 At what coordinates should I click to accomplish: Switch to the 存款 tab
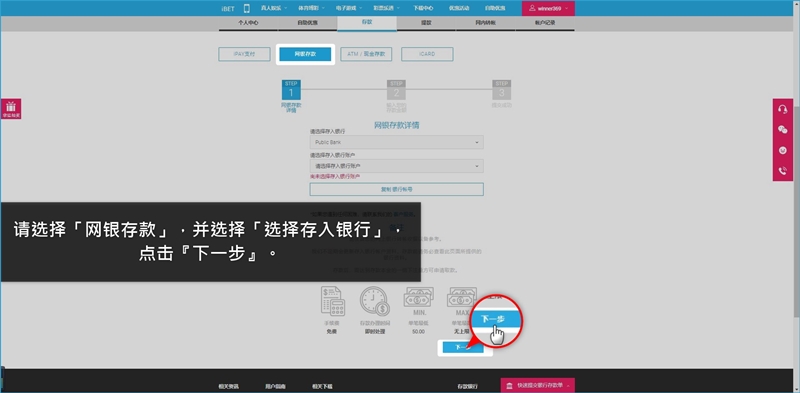click(x=367, y=23)
